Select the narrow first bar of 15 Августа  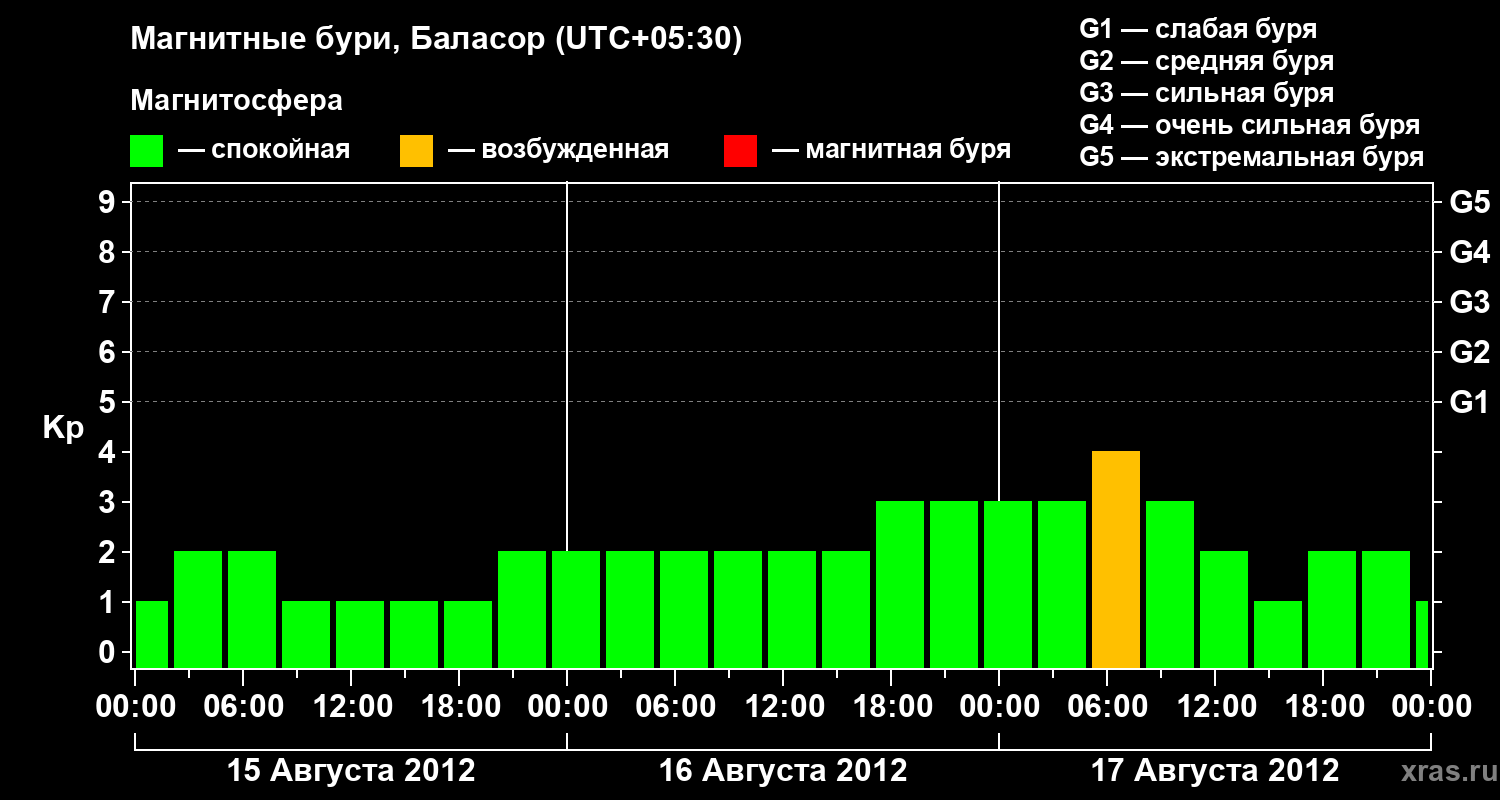pyautogui.click(x=152, y=635)
